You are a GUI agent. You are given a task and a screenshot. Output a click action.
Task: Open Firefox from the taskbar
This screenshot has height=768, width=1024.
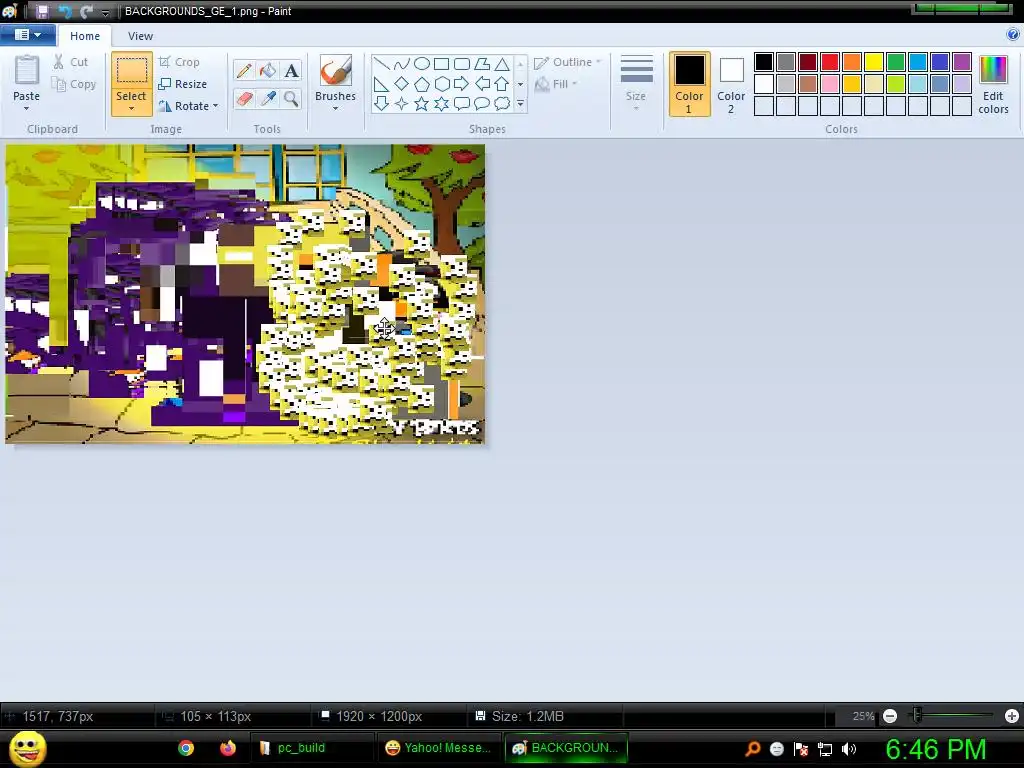(x=227, y=748)
